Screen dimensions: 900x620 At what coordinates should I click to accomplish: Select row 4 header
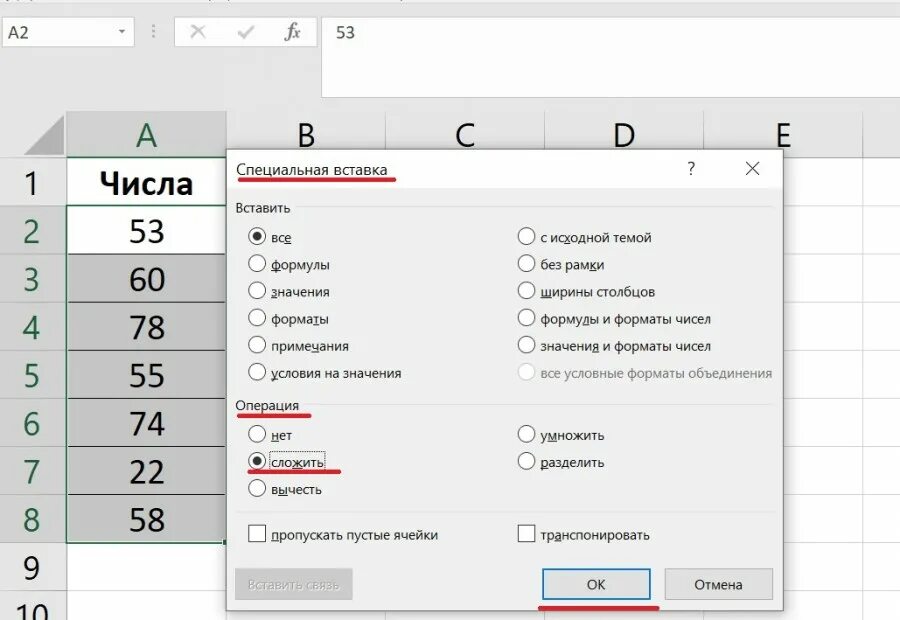pyautogui.click(x=32, y=327)
